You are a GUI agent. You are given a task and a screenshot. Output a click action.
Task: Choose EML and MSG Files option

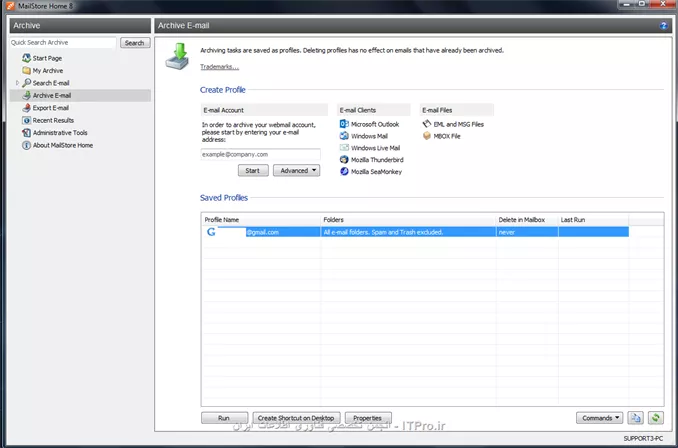click(458, 124)
